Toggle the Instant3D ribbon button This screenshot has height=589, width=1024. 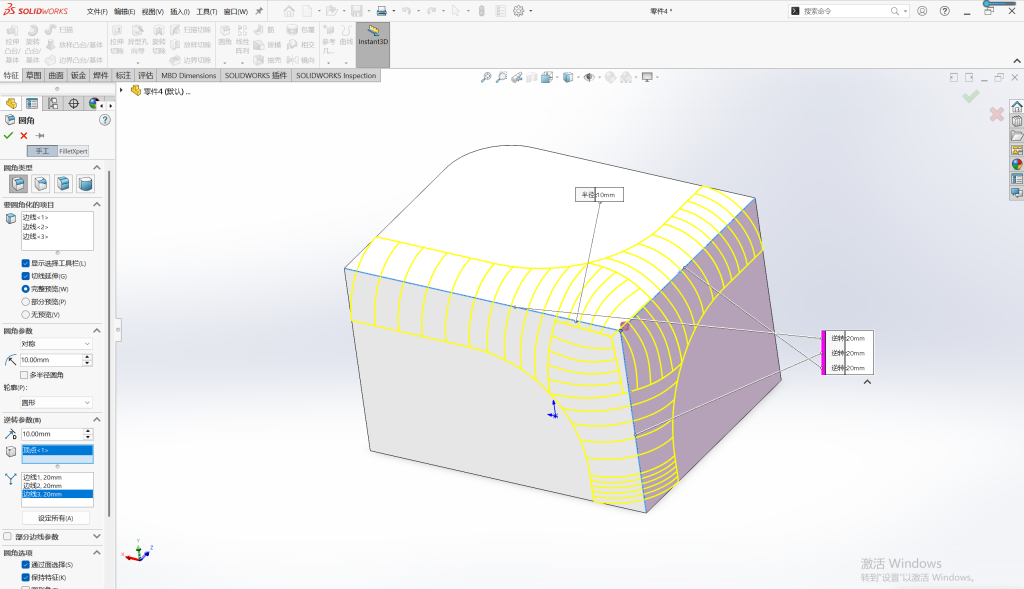pos(373,44)
